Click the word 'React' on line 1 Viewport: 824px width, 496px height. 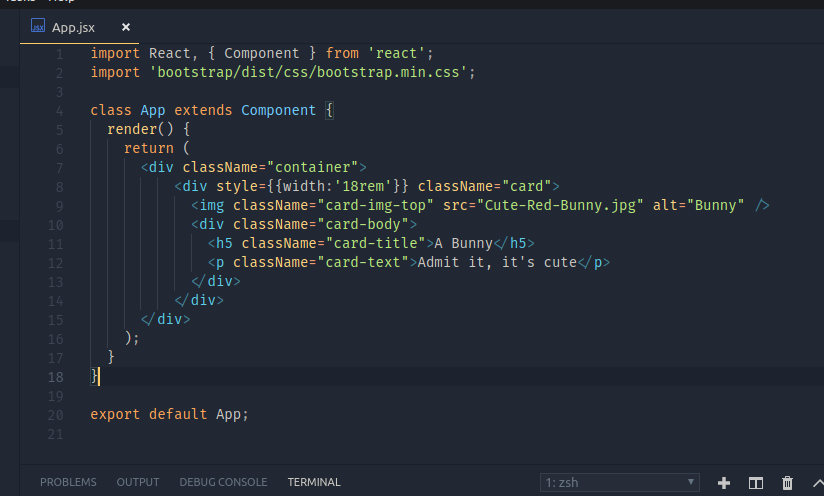(169, 53)
